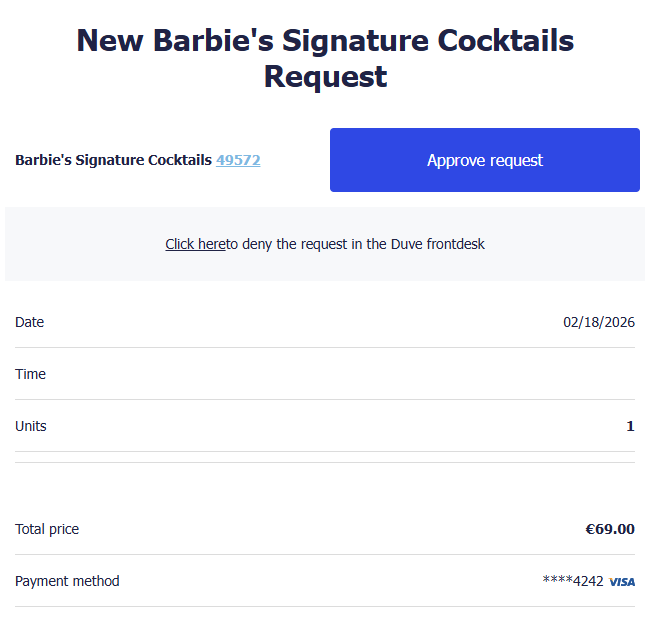Click the Date row label
The width and height of the screenshot is (650, 621).
pyautogui.click(x=30, y=322)
